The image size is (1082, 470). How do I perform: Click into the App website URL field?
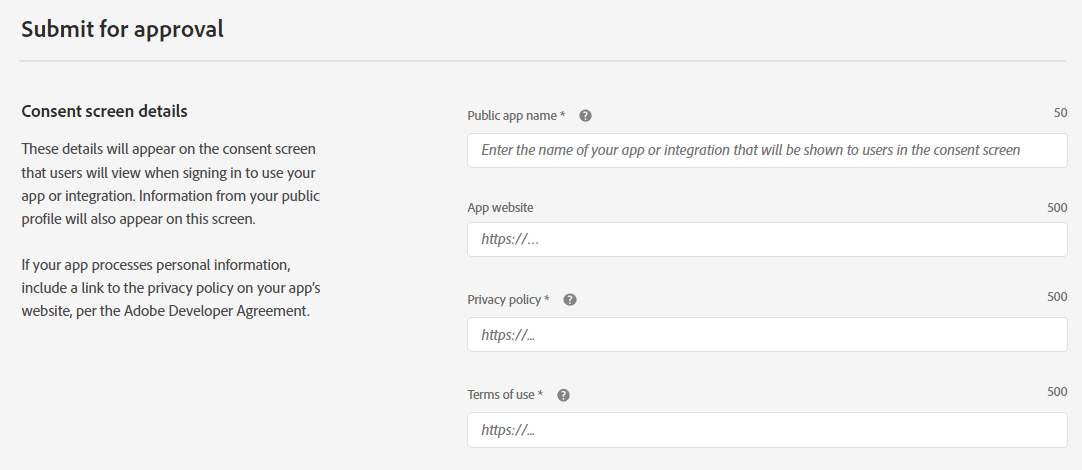(766, 240)
